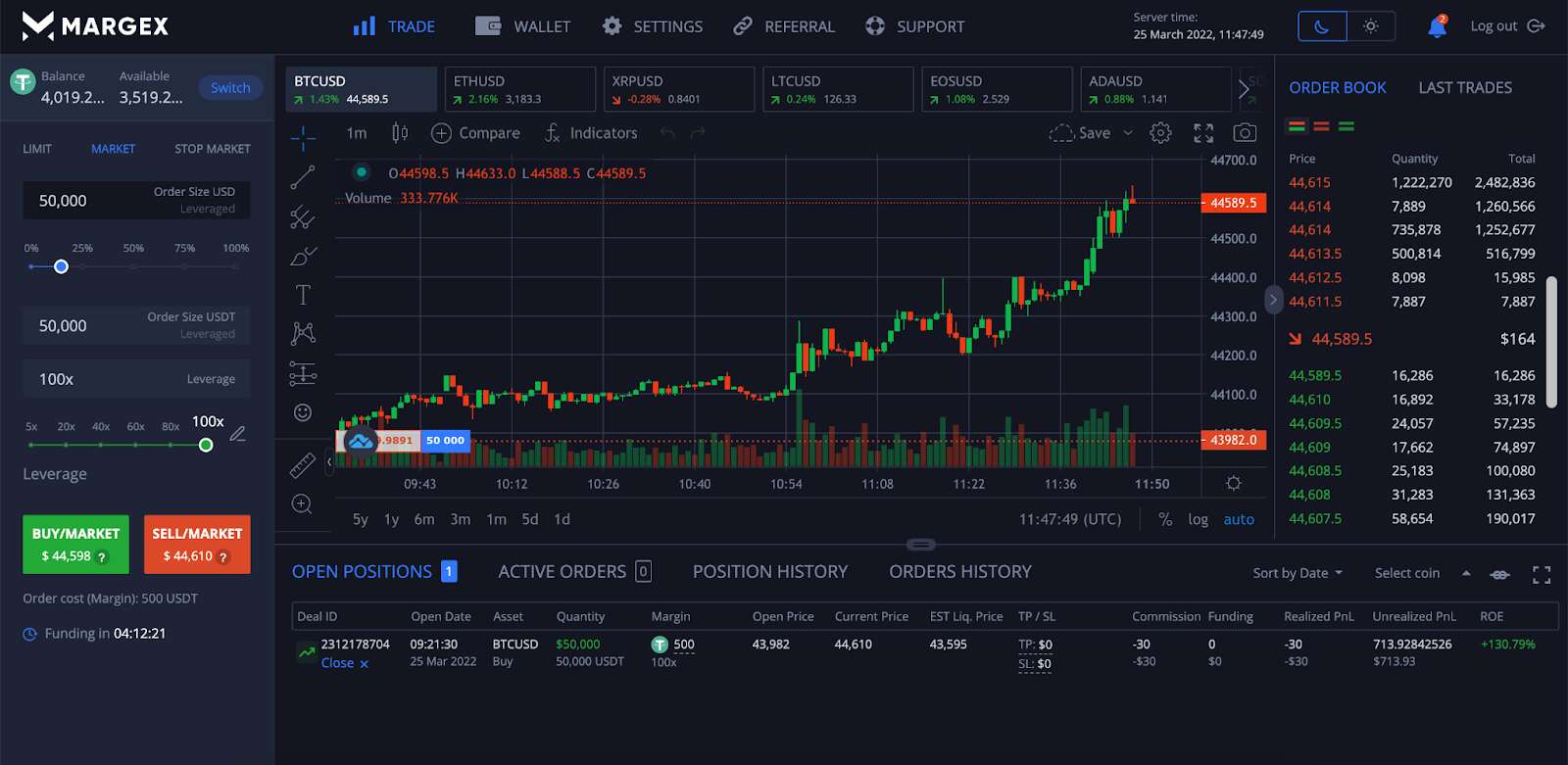1568x765 pixels.
Task: Click the order book scrollbar
Action: tap(1551, 342)
